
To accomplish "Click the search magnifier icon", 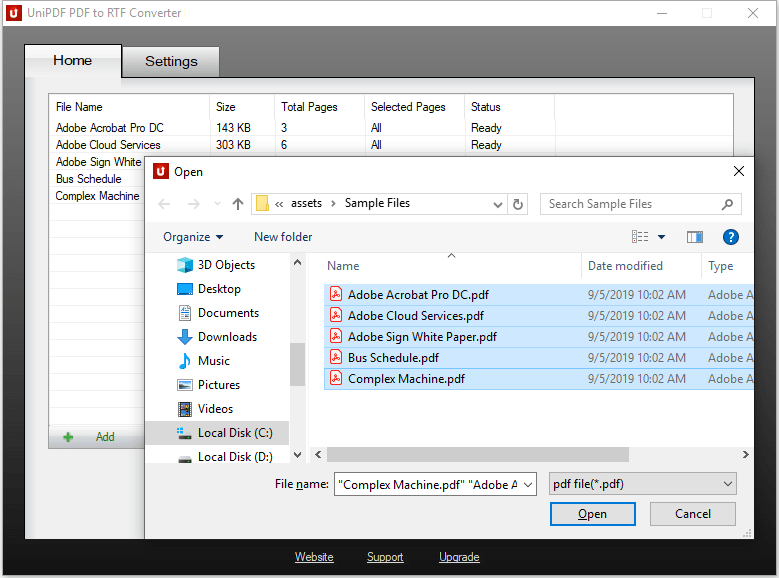I will click(x=727, y=204).
